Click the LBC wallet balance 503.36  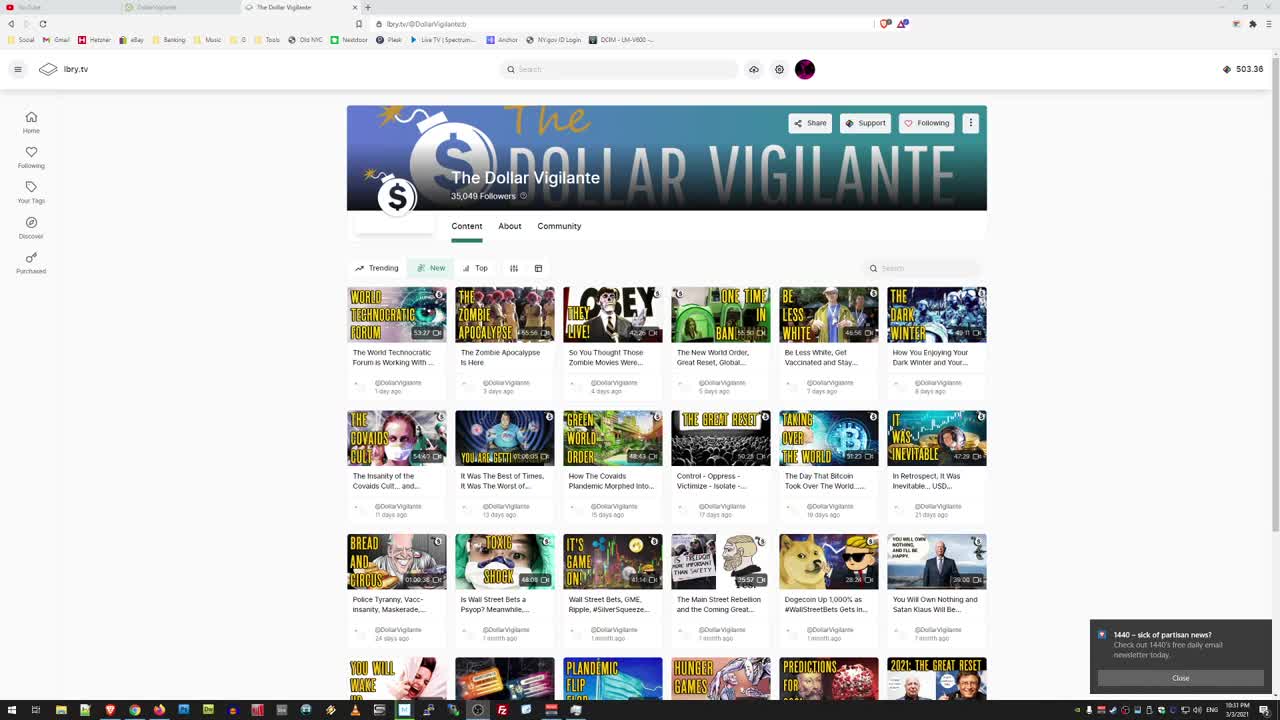tap(1243, 69)
